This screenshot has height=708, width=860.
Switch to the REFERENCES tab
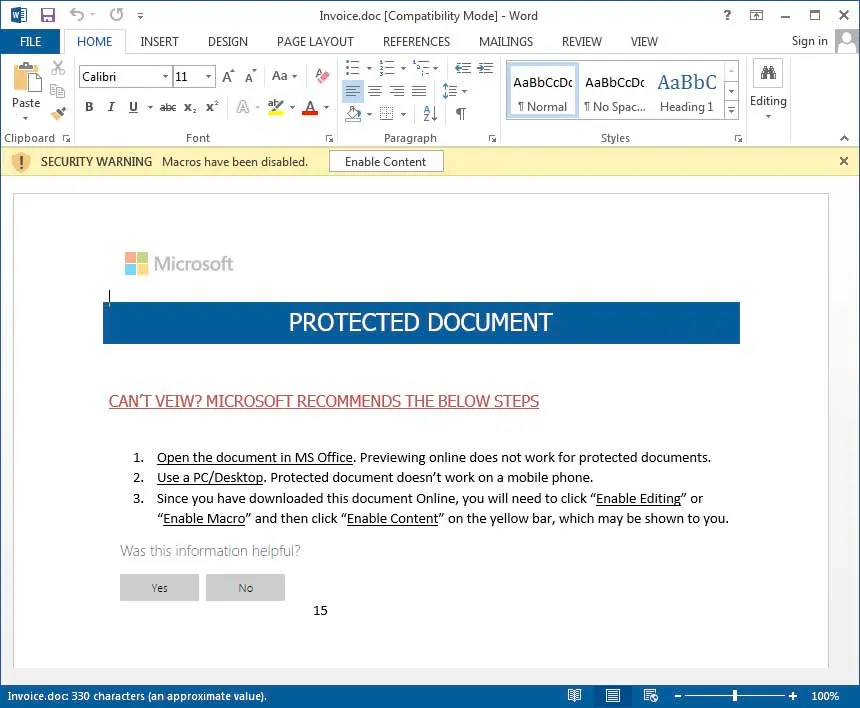click(416, 42)
